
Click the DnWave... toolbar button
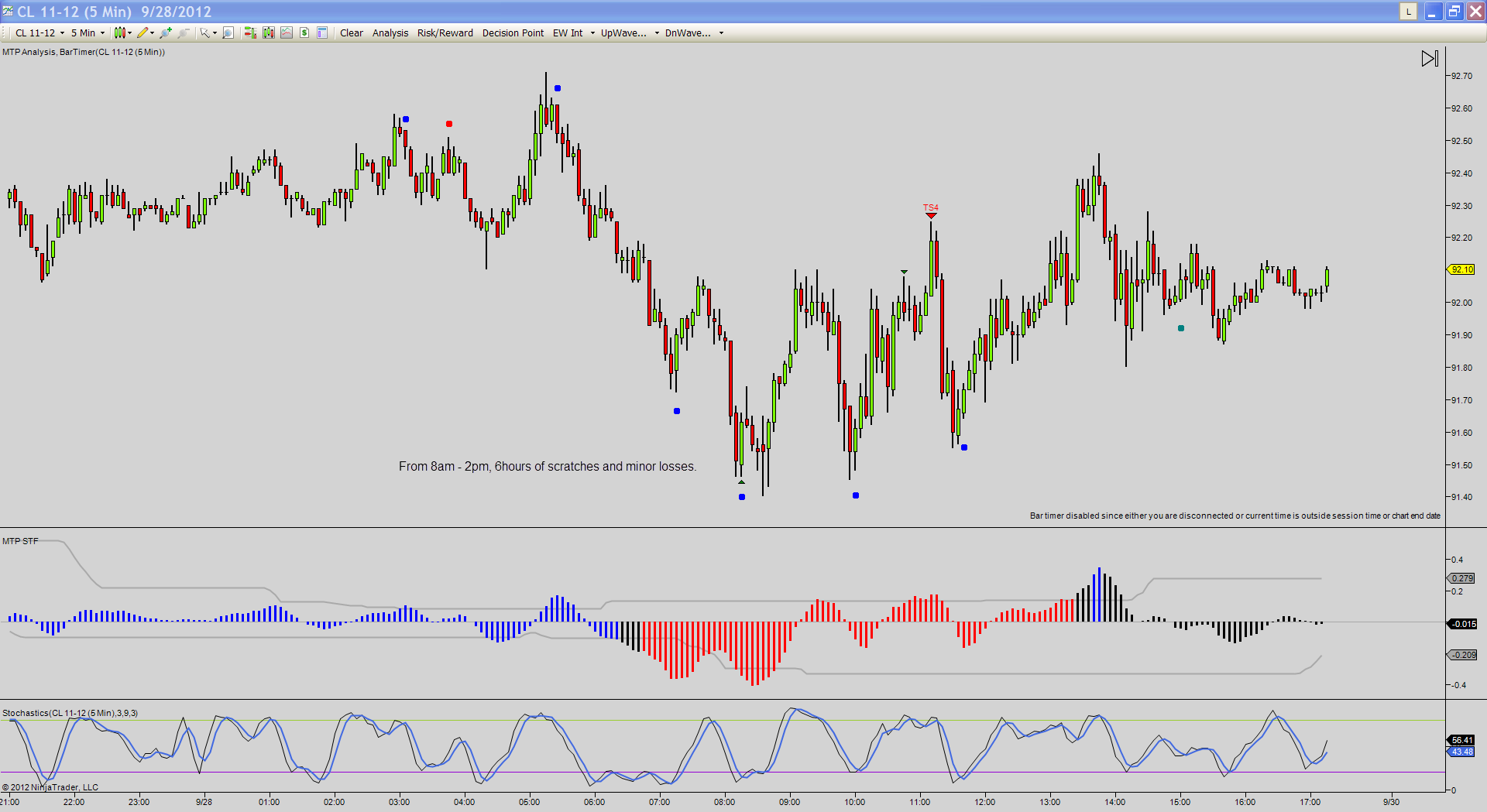(688, 33)
